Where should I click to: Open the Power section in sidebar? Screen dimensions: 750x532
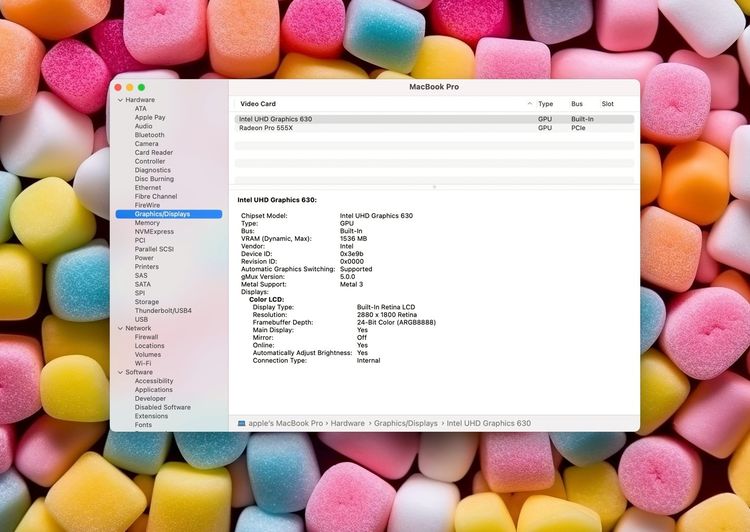coord(144,258)
